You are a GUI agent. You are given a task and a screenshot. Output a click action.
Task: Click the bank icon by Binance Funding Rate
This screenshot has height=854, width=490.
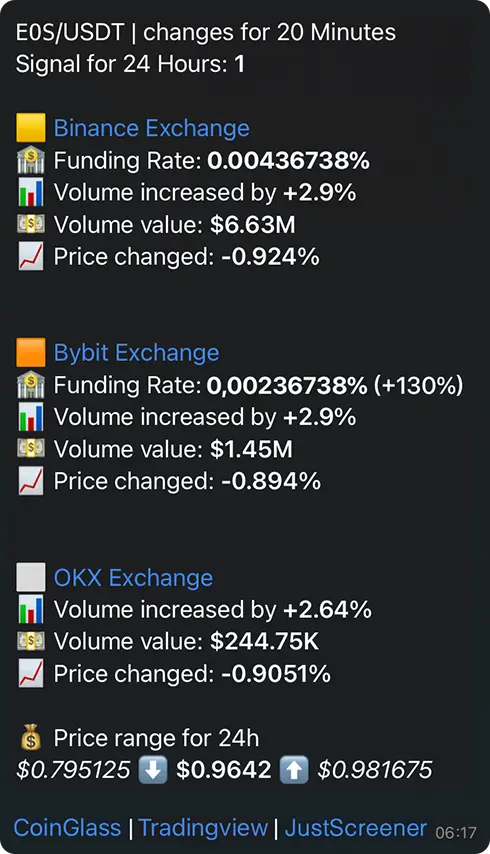click(30, 161)
